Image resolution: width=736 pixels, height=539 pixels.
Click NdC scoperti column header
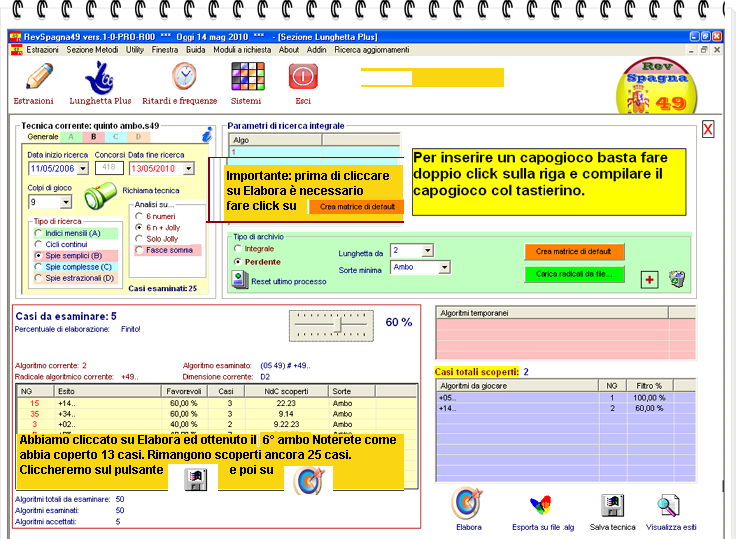point(286,391)
